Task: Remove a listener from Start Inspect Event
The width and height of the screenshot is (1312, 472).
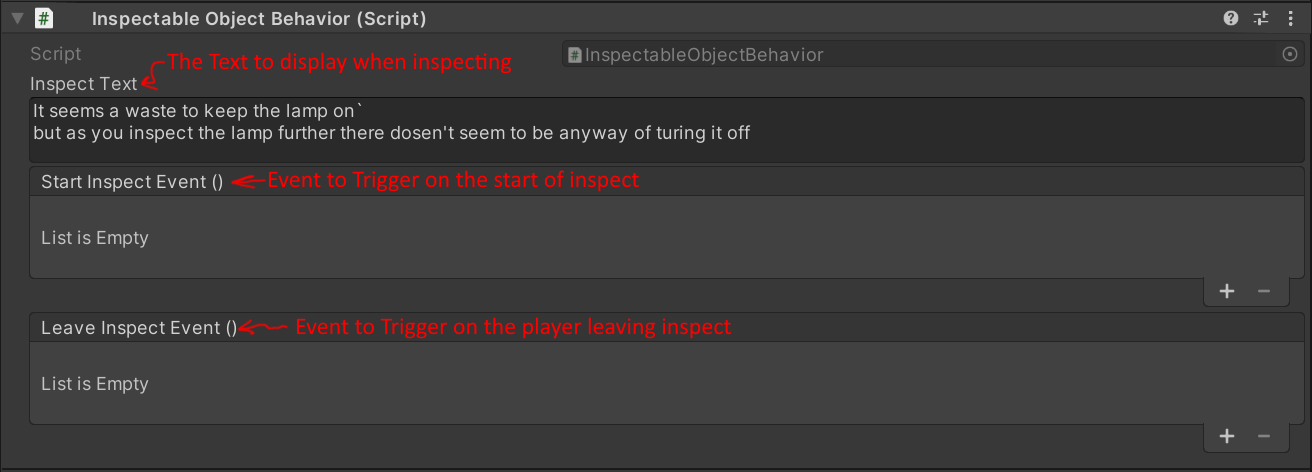Action: click(x=1264, y=291)
